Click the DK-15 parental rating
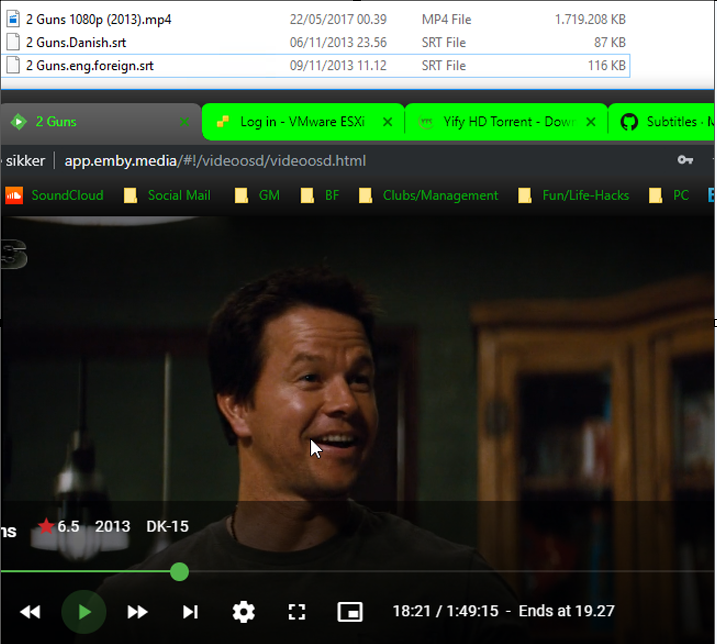Viewport: 717px width, 644px height. point(167,526)
